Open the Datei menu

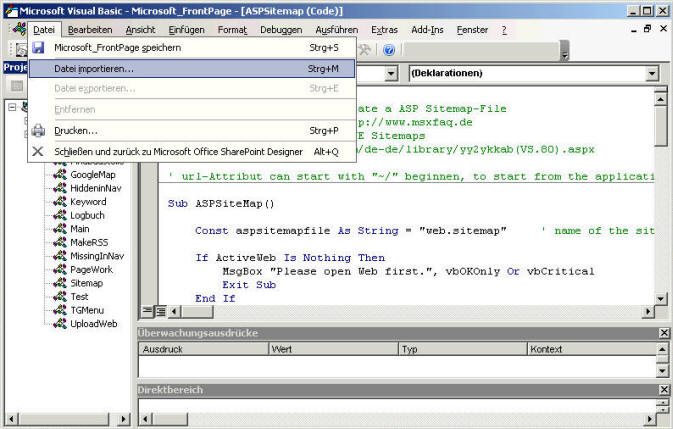44,30
